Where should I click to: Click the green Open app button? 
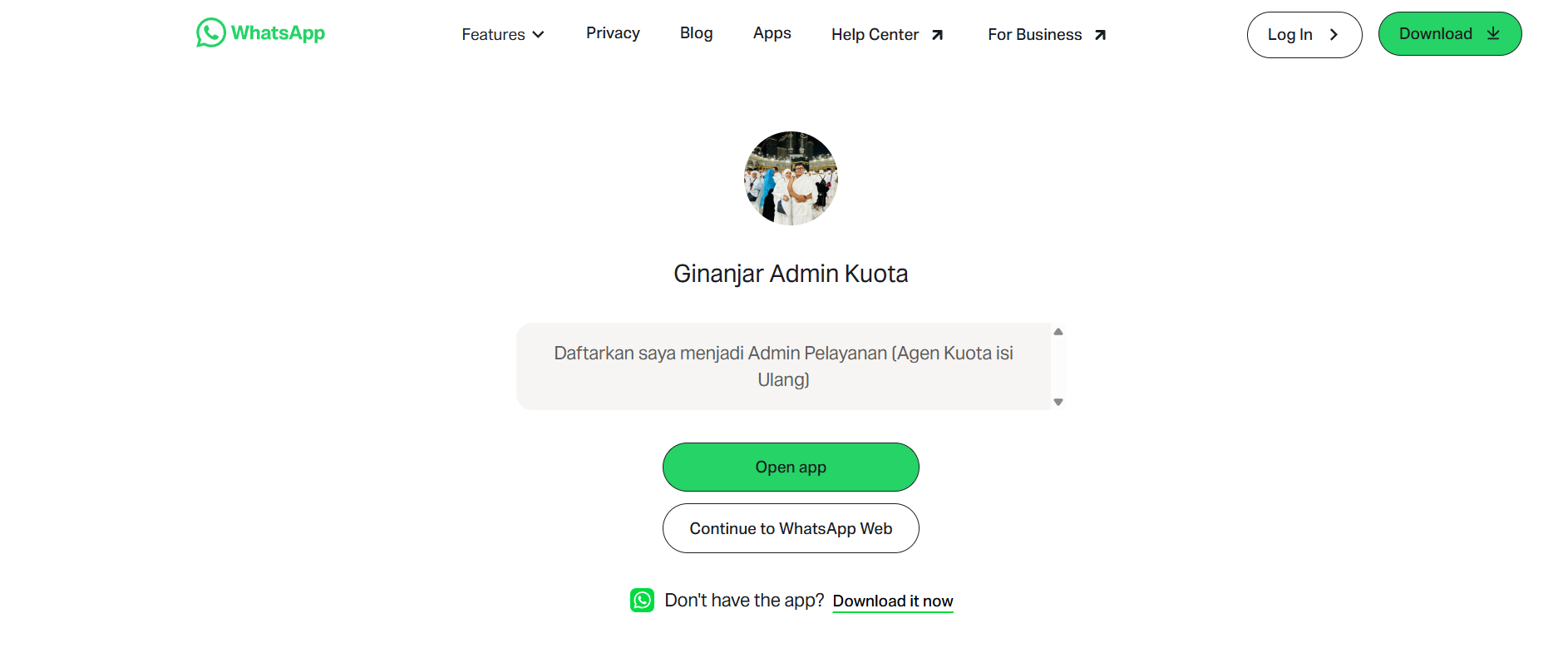point(791,467)
